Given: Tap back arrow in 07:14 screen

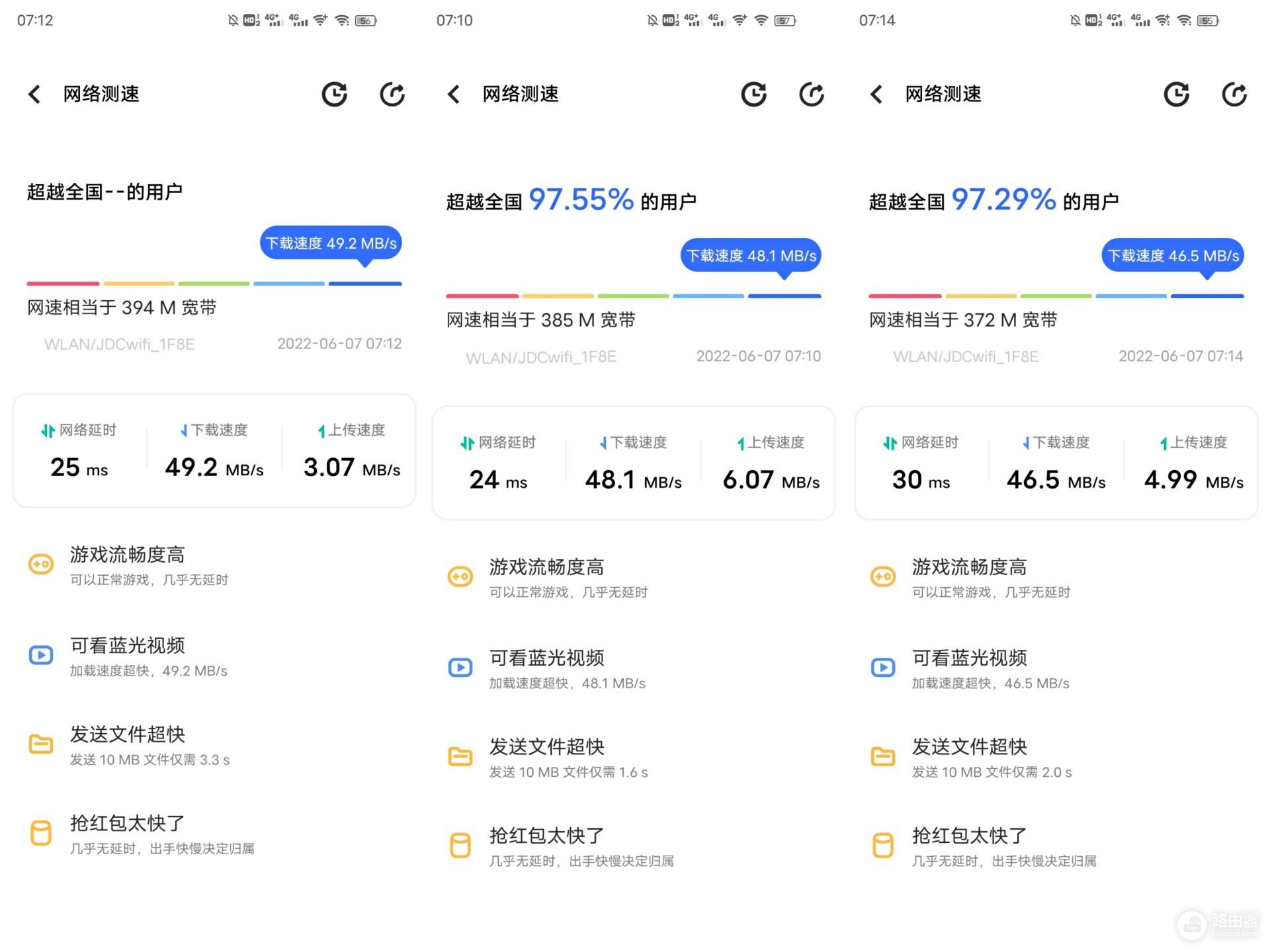Looking at the screenshot, I should (x=876, y=94).
